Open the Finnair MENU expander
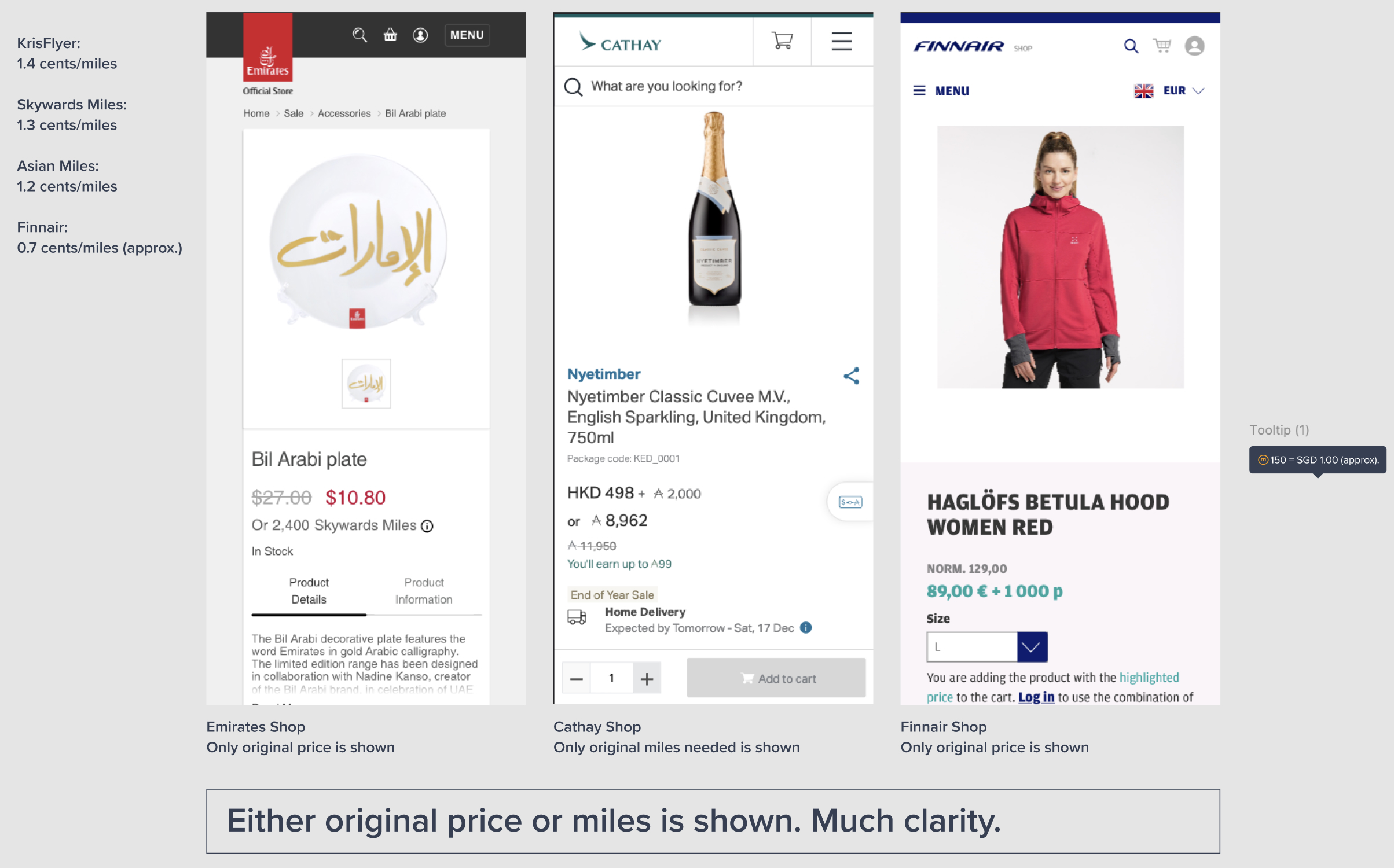 [941, 91]
